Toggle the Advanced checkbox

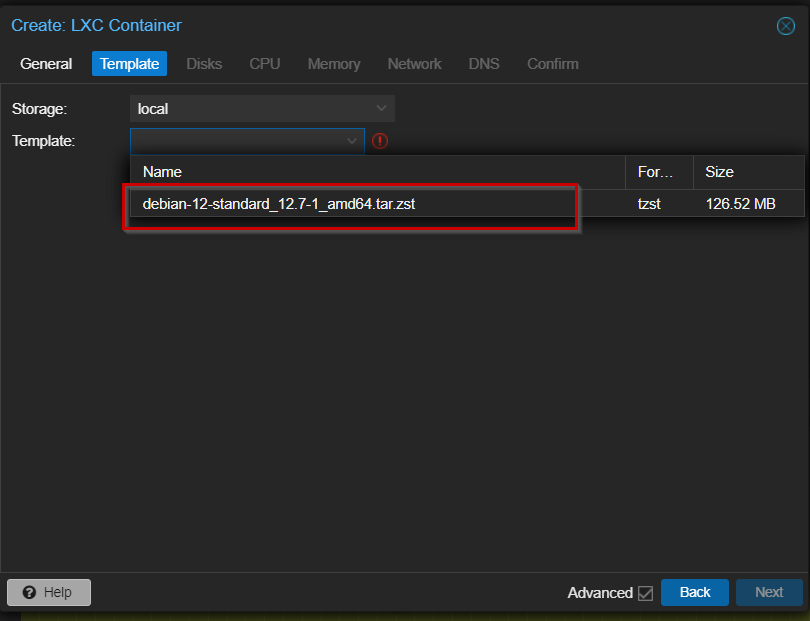click(x=645, y=593)
